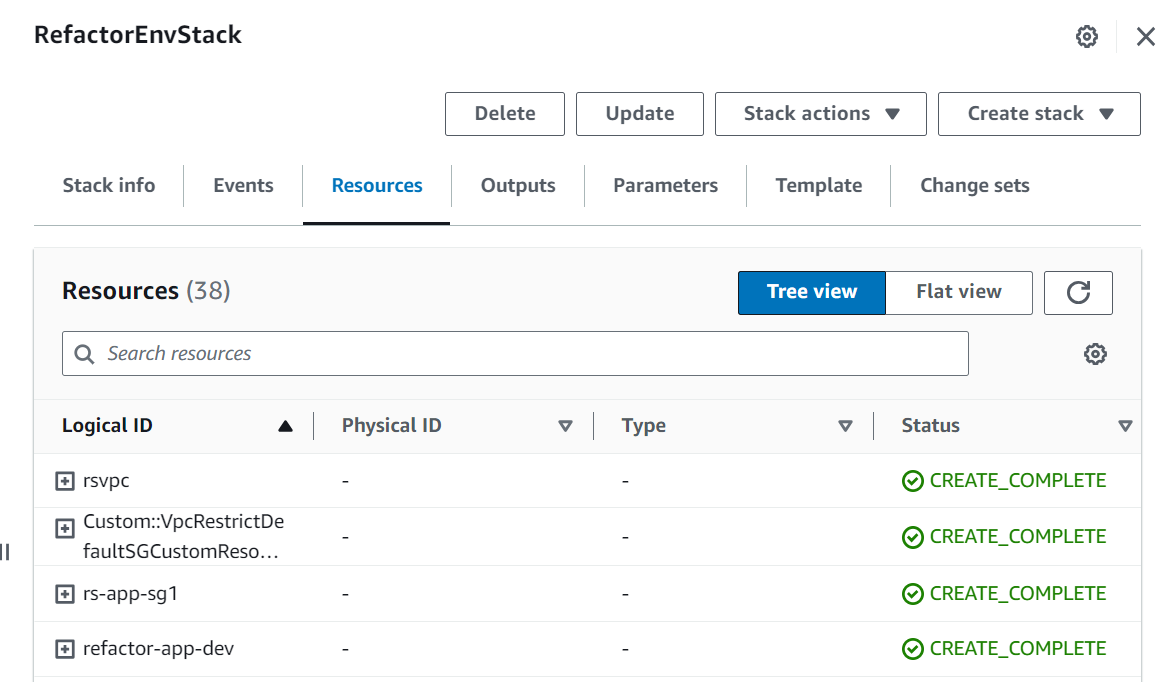
Task: Open the Stack actions dropdown
Action: point(820,113)
